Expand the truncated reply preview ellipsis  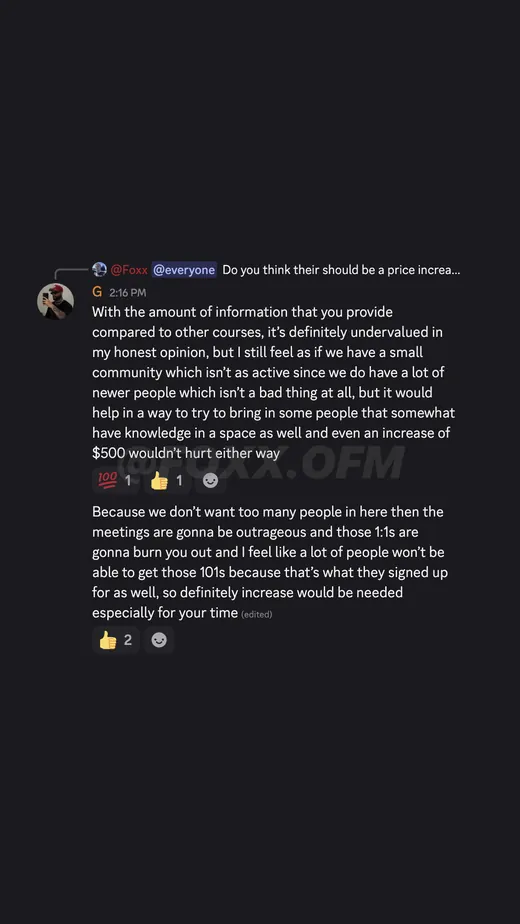click(456, 270)
